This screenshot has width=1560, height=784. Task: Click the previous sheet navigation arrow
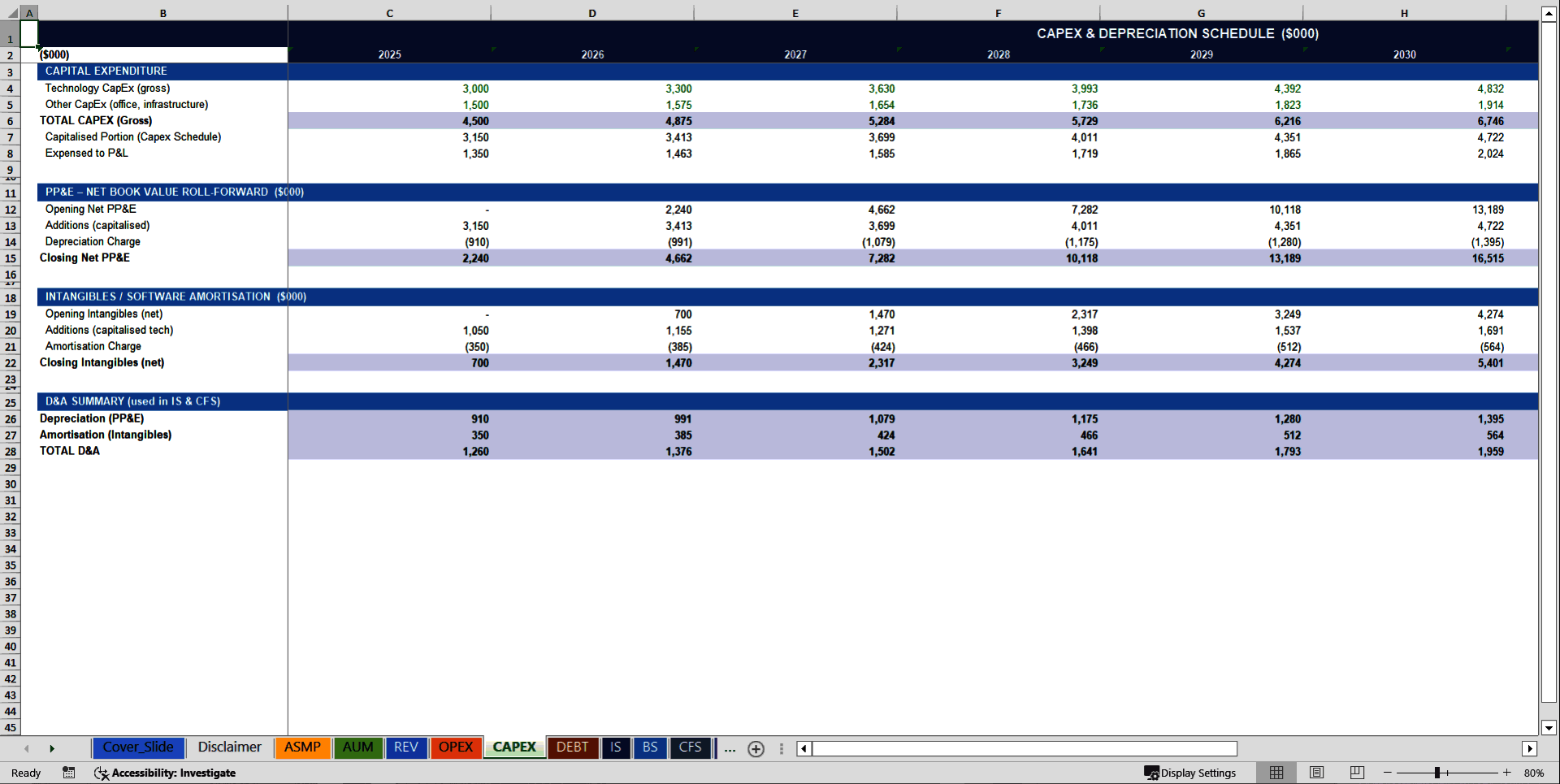25,747
